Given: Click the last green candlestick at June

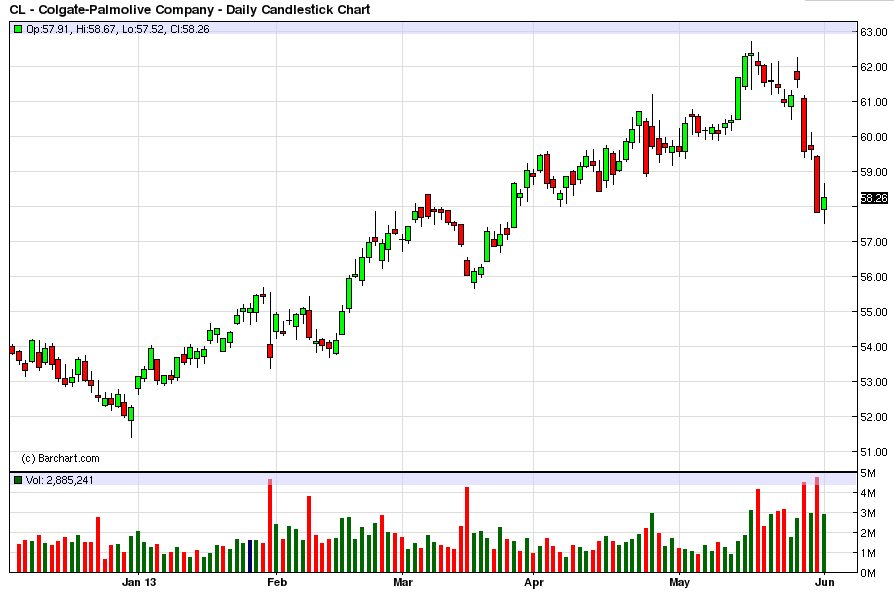Looking at the screenshot, I should (824, 204).
